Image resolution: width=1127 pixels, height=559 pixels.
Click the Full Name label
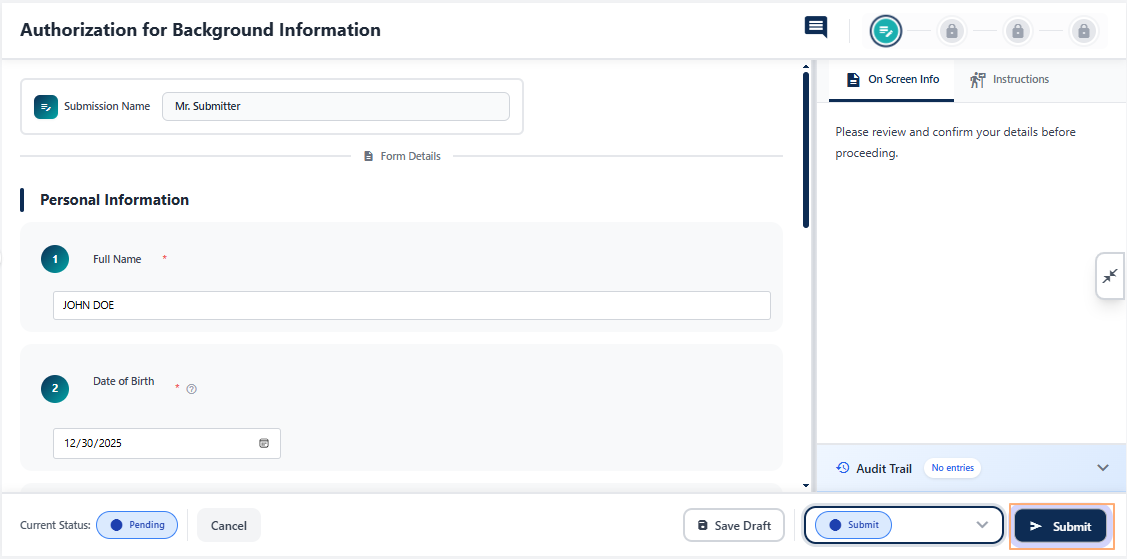tap(117, 259)
